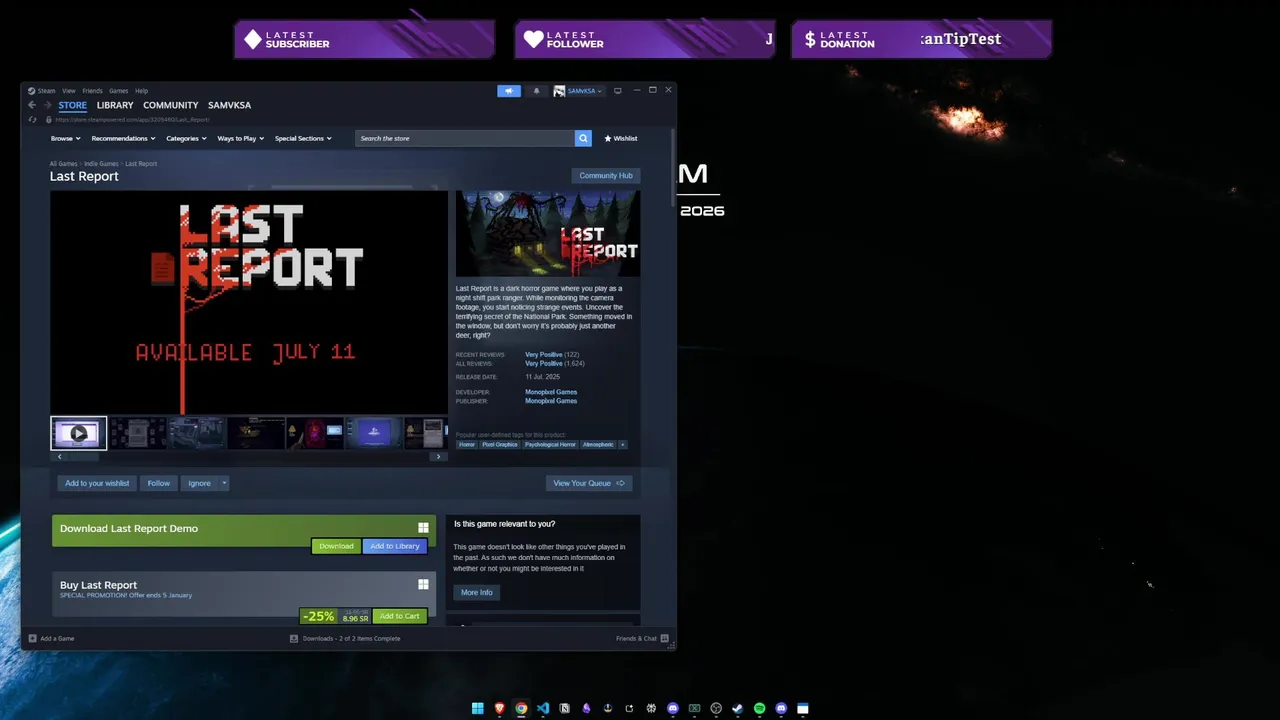Viewport: 1280px width, 720px height.
Task: Click the Pixel Graphics tag
Action: pos(500,444)
